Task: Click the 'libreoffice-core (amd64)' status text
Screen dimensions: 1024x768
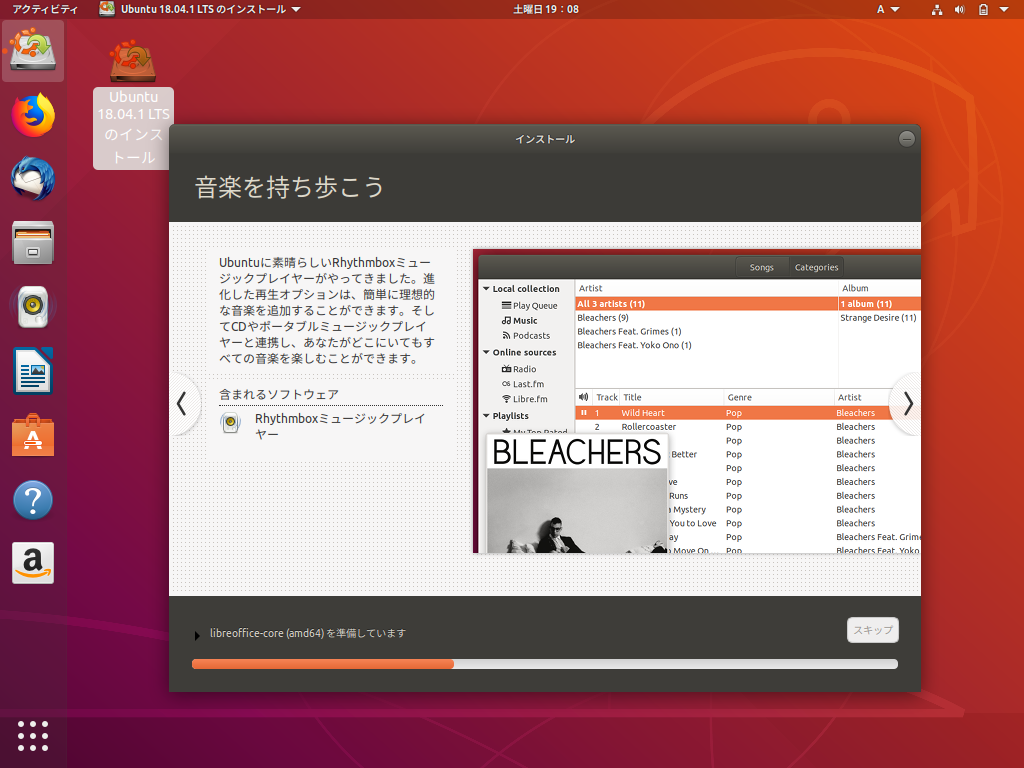Action: coord(308,633)
